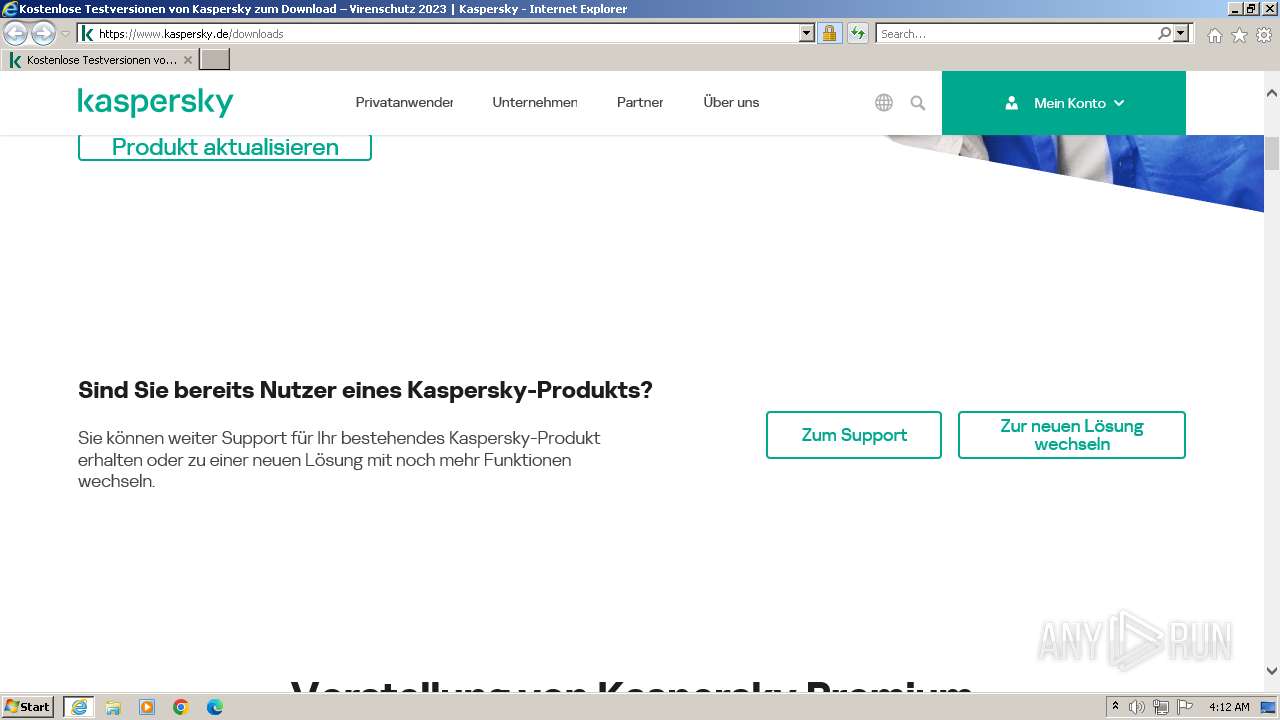Open the language globe icon

[x=884, y=102]
